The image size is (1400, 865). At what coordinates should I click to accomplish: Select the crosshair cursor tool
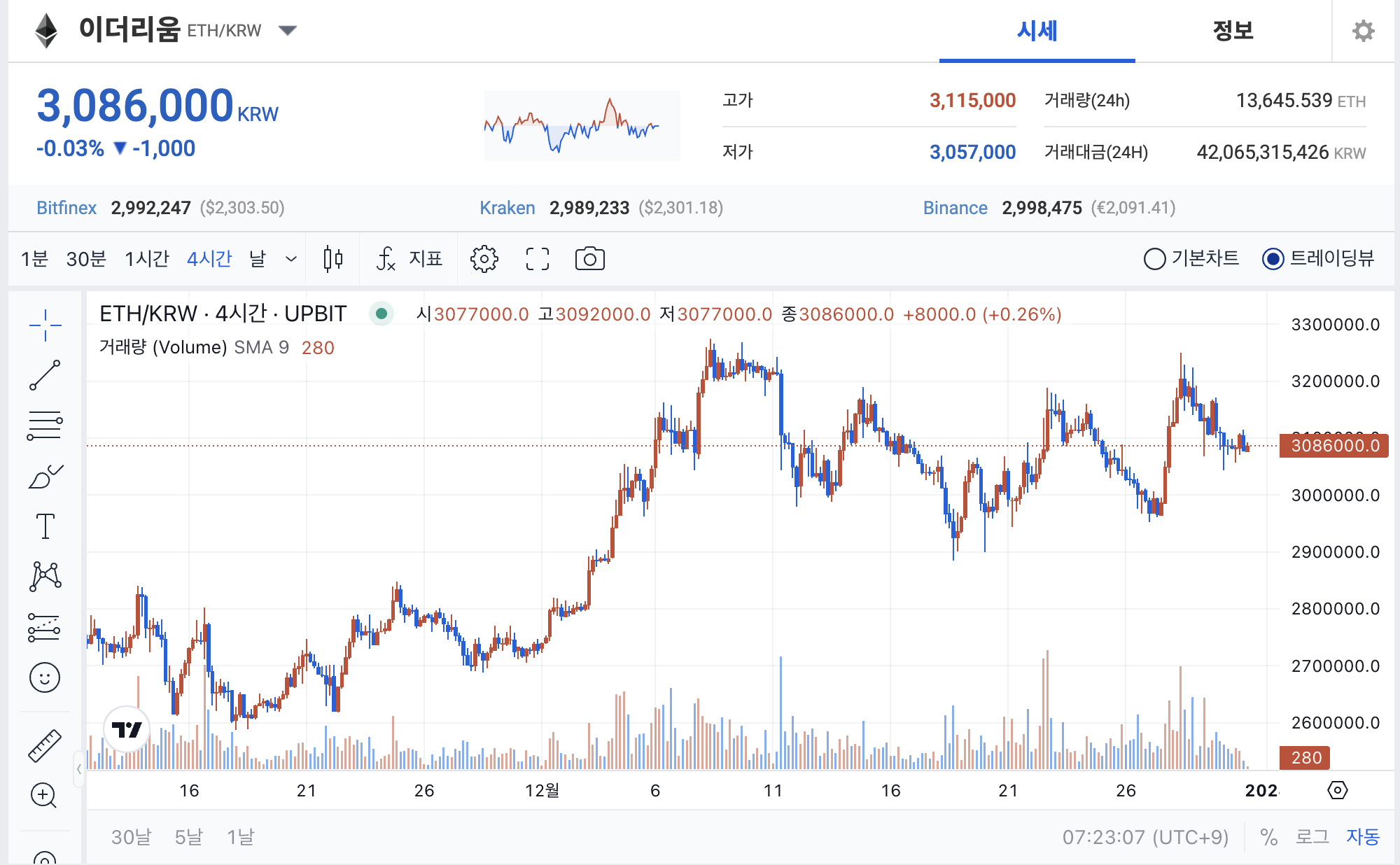pyautogui.click(x=45, y=325)
